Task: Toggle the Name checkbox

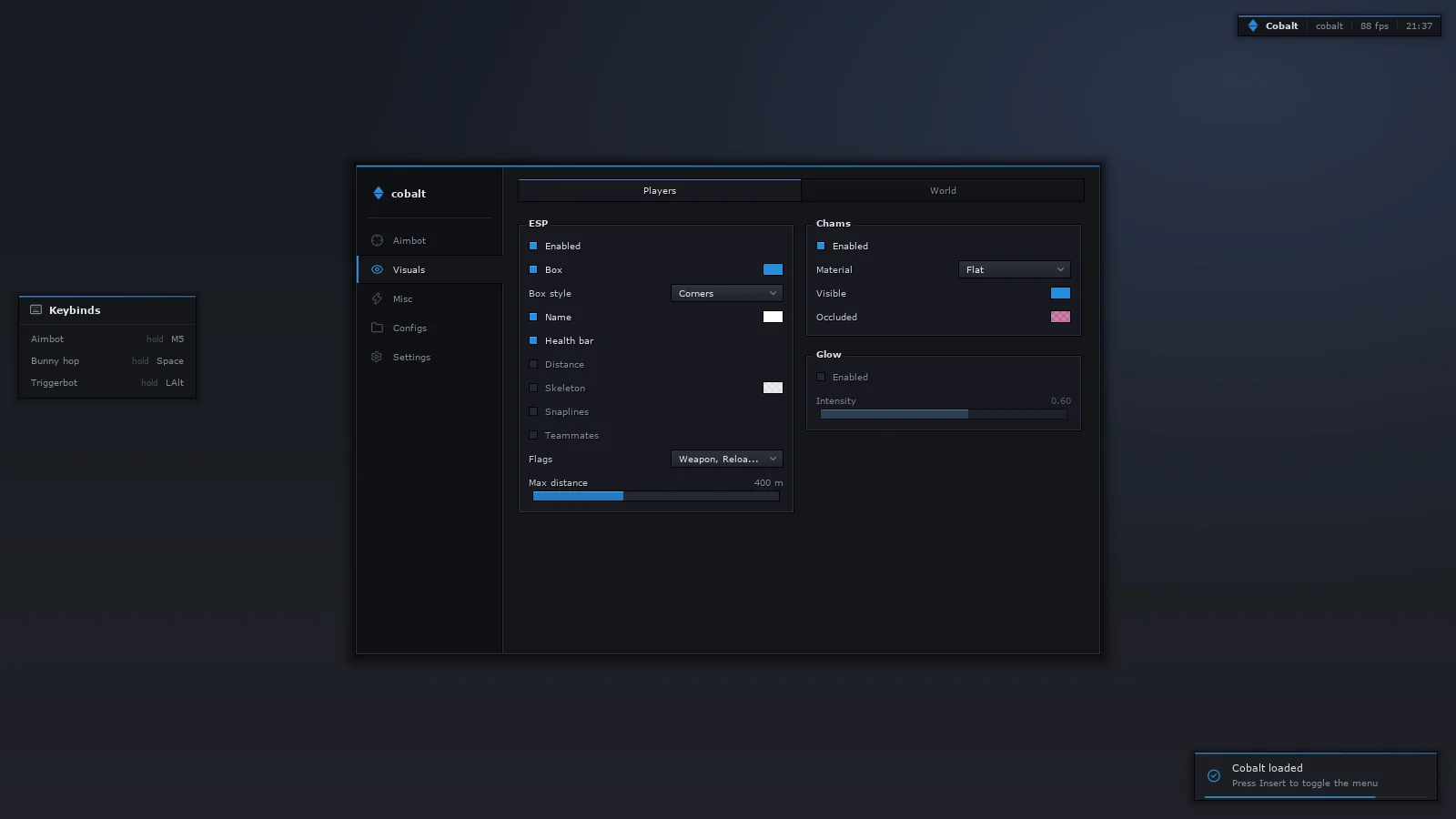Action: [533, 317]
